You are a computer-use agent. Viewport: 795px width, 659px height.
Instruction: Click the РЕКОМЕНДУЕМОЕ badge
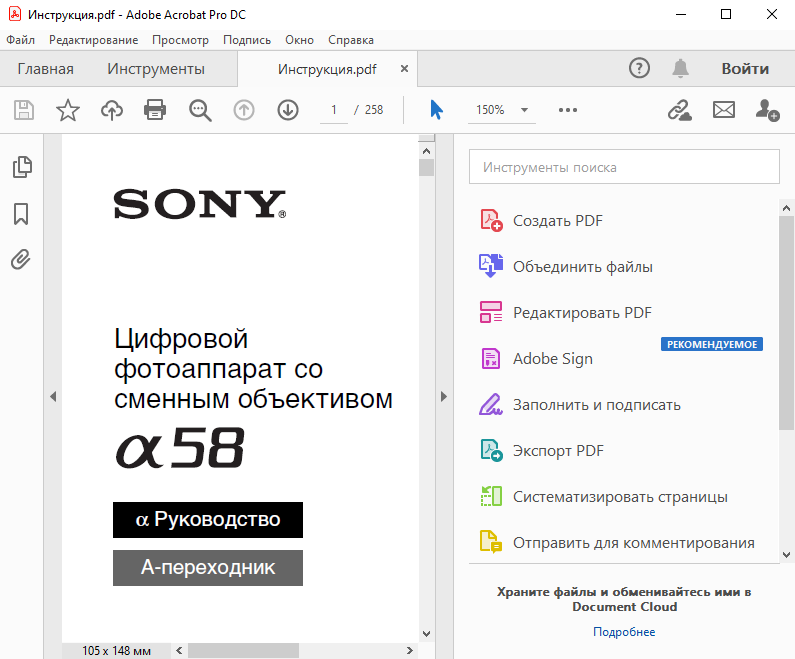[x=712, y=344]
